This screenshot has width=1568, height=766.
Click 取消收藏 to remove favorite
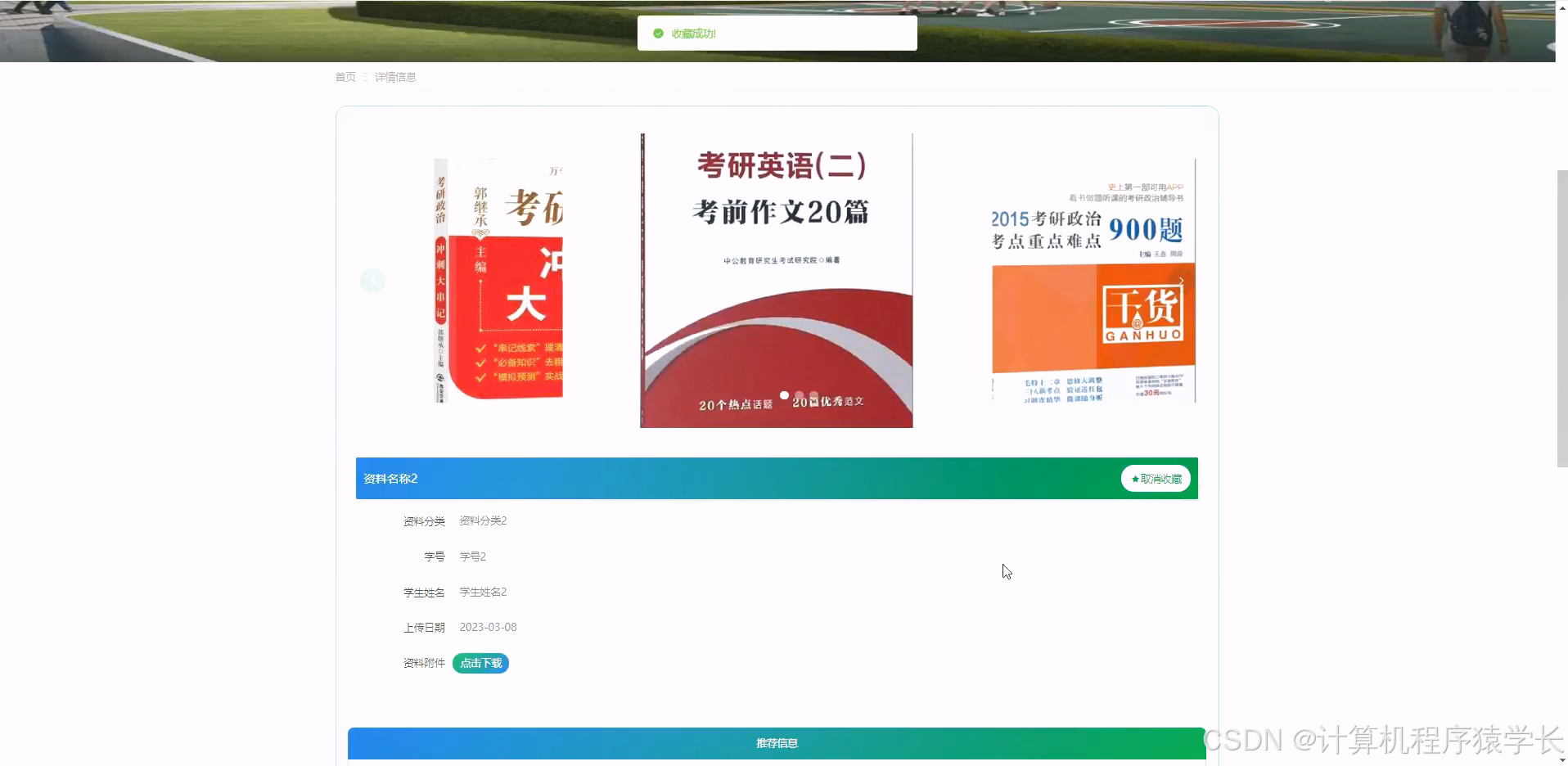[x=1156, y=479]
